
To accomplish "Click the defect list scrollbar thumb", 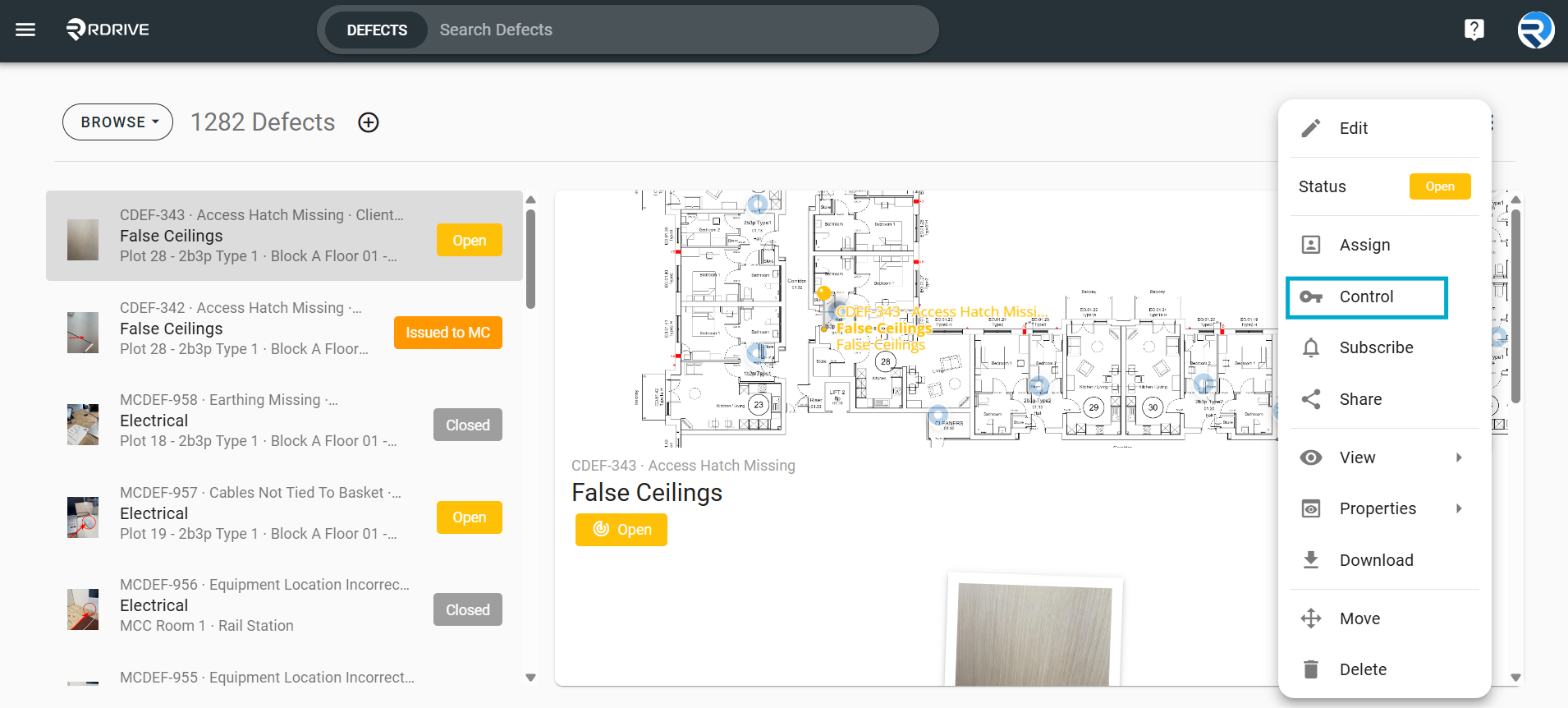I will (530, 259).
